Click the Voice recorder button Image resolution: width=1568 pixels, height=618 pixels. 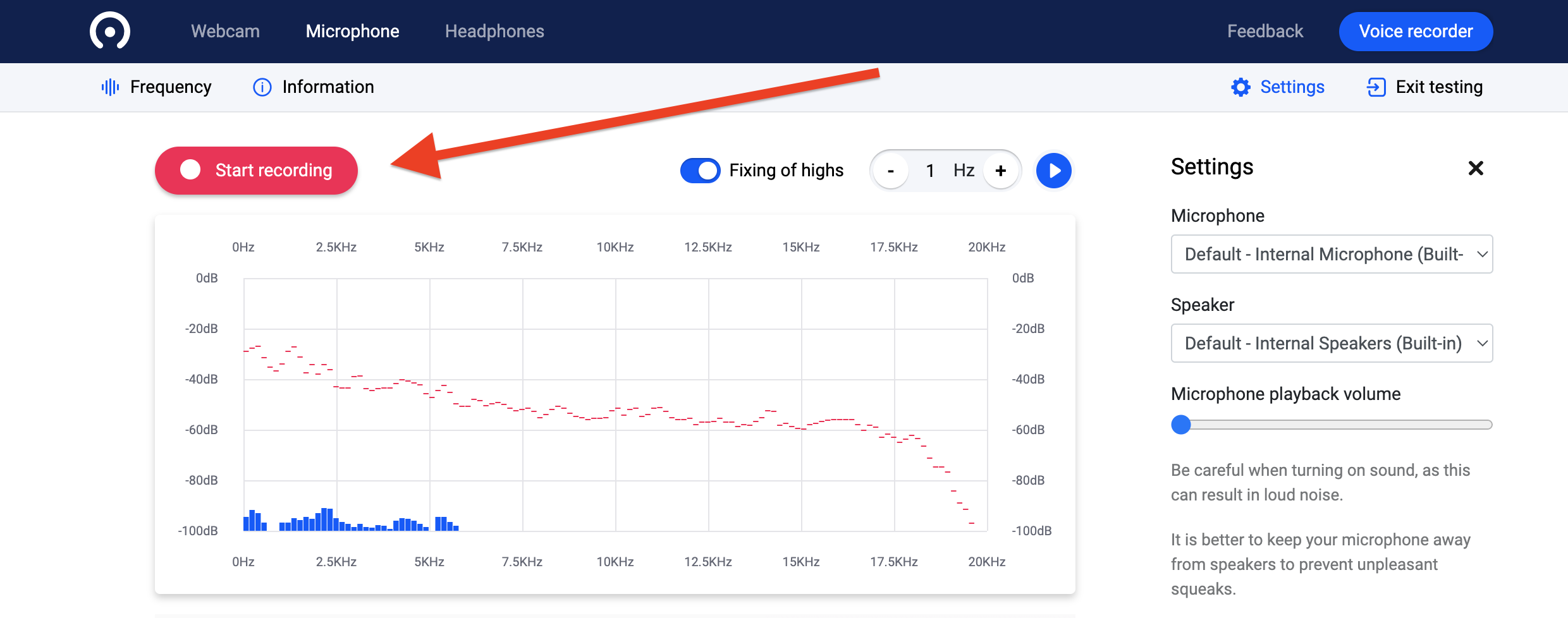pyautogui.click(x=1416, y=31)
